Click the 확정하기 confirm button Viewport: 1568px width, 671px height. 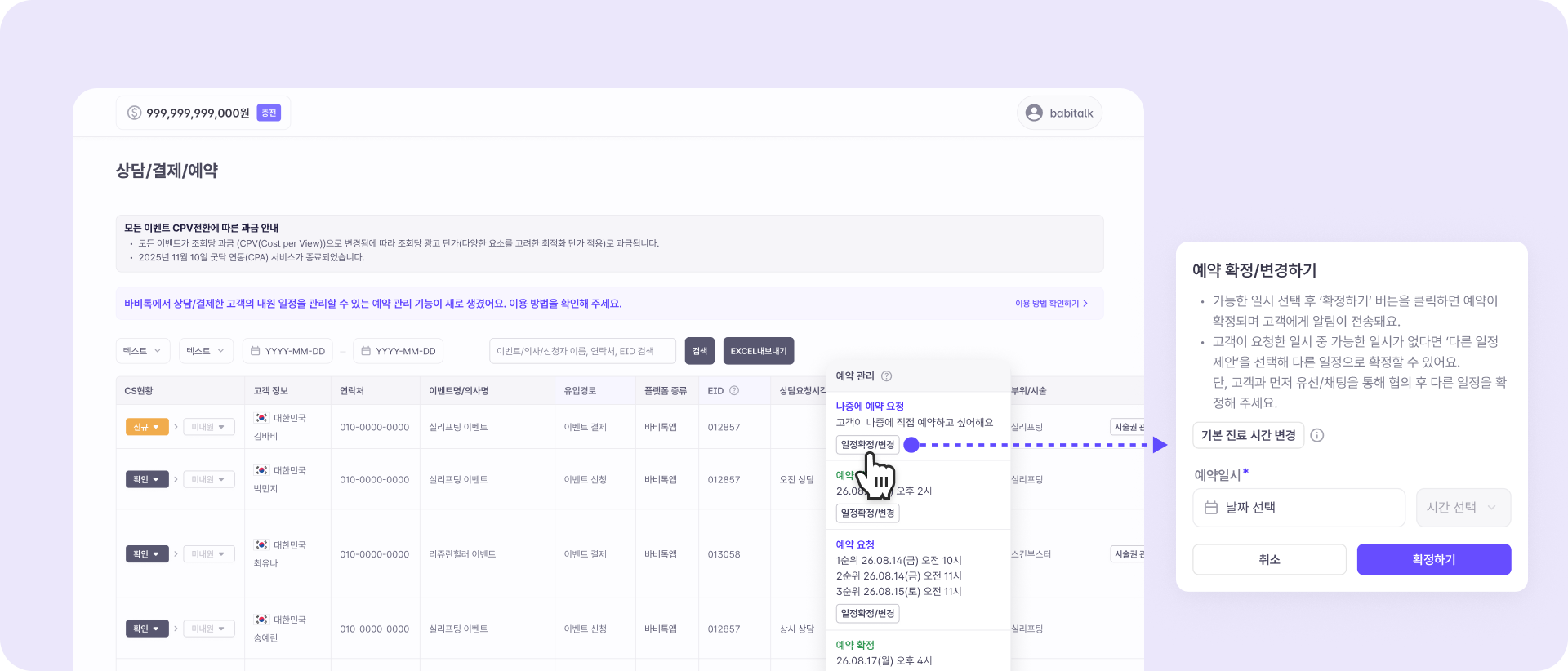pos(1434,560)
